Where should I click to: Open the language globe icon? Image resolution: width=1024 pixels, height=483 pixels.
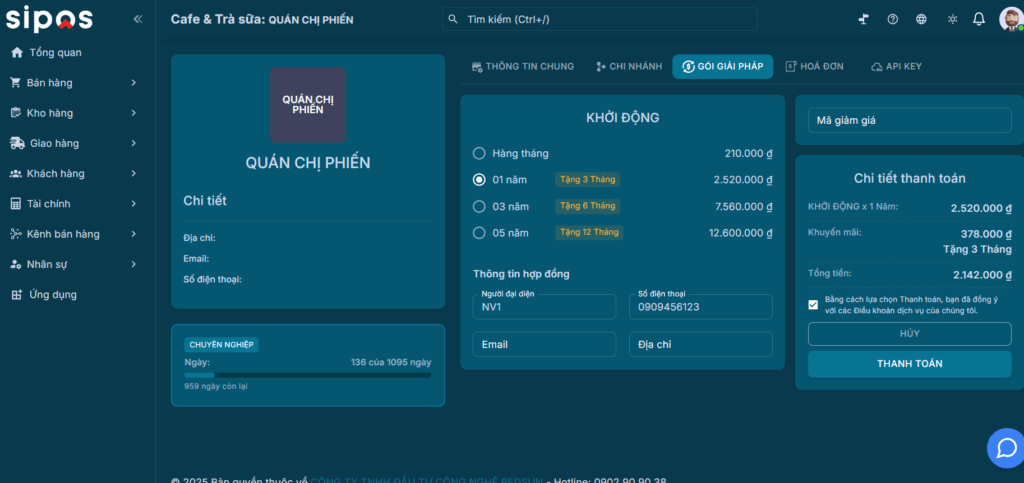[x=921, y=19]
